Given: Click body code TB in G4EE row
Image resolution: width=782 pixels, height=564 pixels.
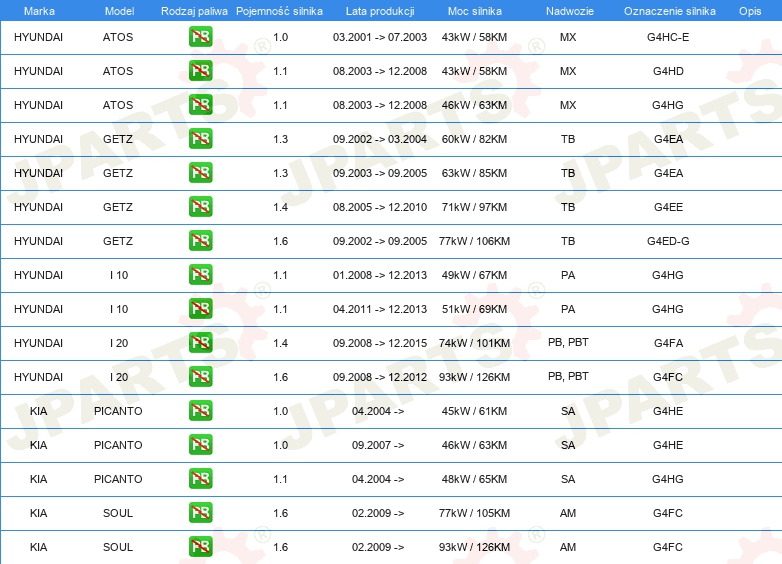Looking at the screenshot, I should [x=568, y=207].
